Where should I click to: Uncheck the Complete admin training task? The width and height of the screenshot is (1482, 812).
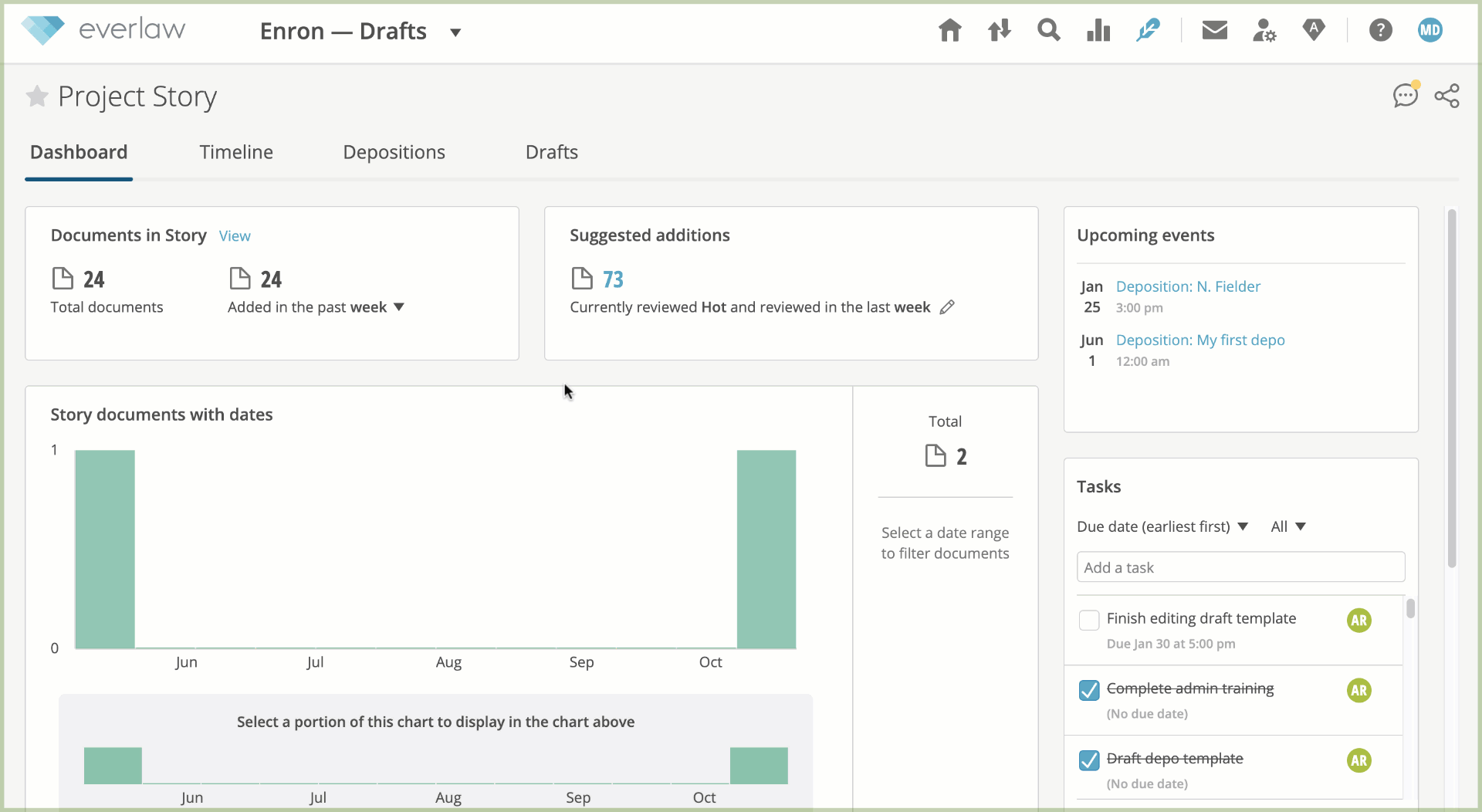pyautogui.click(x=1089, y=690)
